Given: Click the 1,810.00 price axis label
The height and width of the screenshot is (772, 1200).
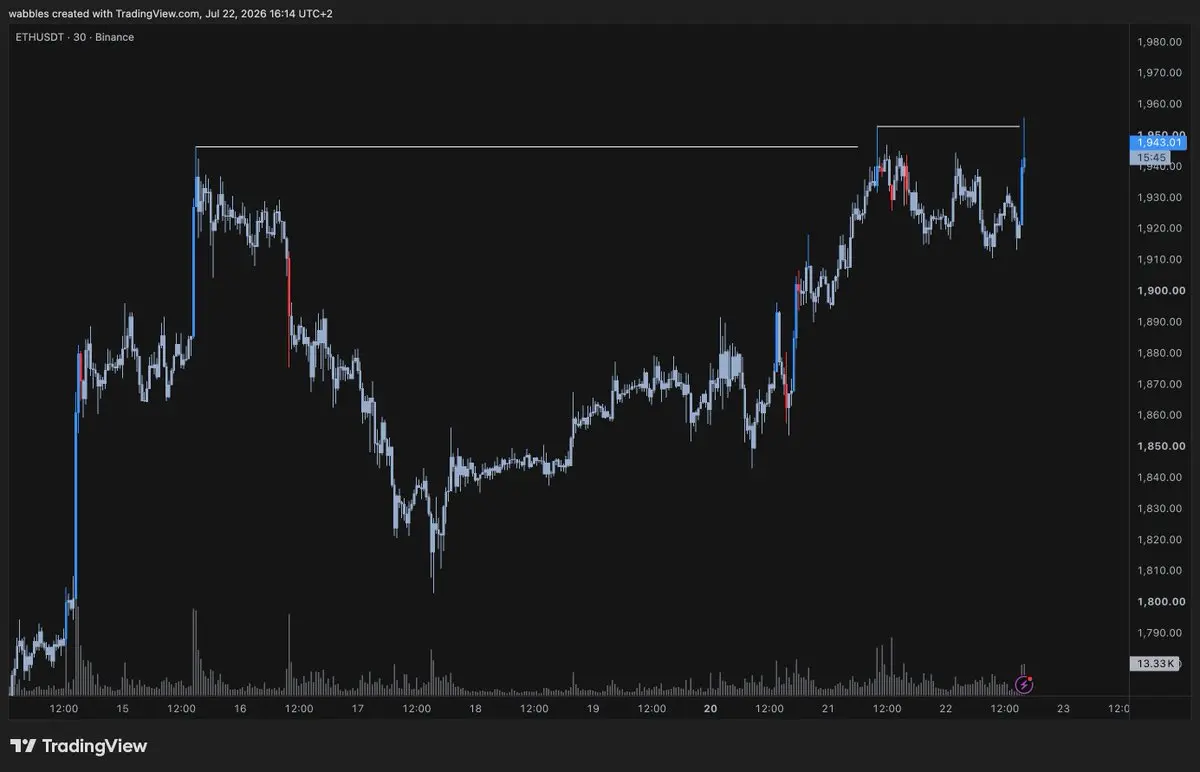Looking at the screenshot, I should coord(1160,570).
